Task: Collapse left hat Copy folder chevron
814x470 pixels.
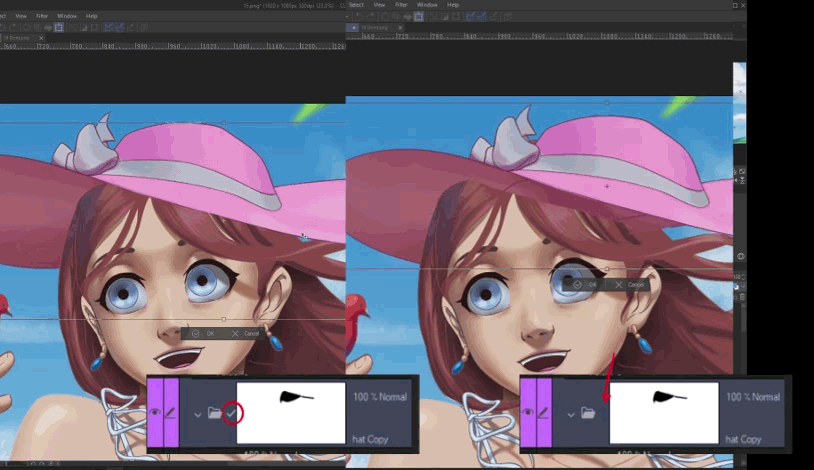Action: click(x=198, y=413)
